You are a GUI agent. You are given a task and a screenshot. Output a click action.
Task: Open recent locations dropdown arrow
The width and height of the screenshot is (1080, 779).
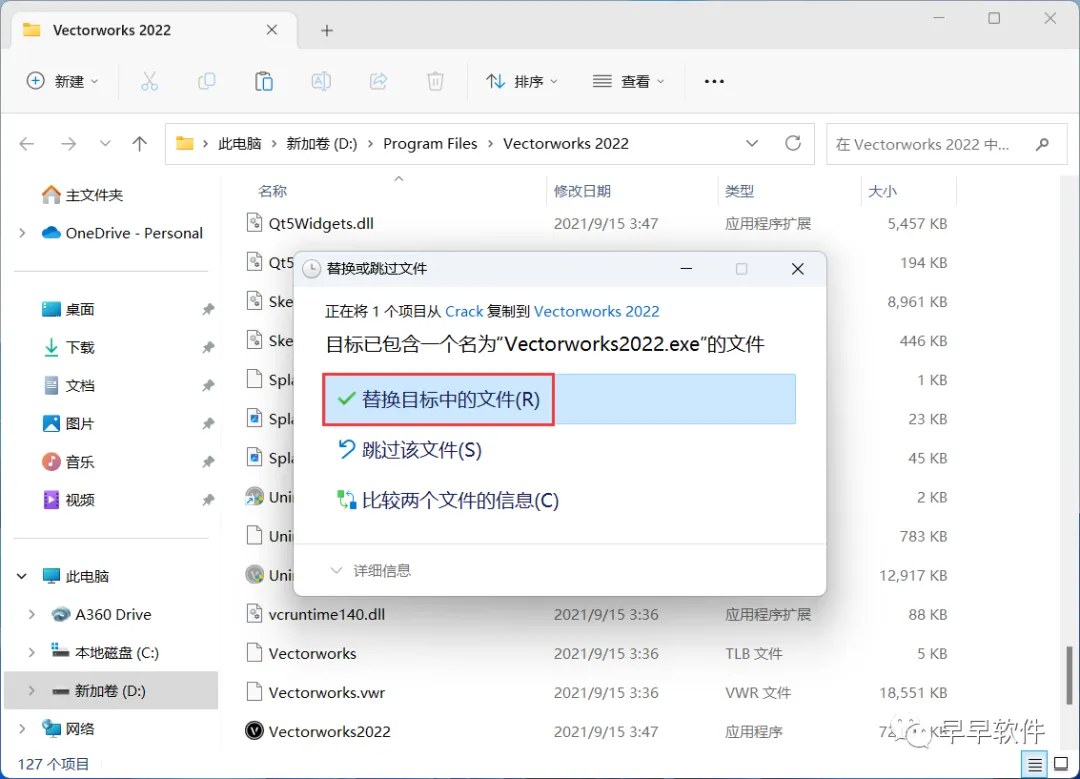tap(105, 143)
